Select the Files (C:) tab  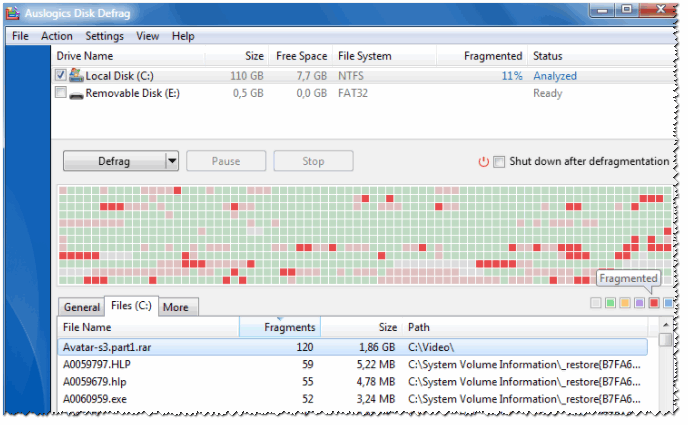coord(131,305)
